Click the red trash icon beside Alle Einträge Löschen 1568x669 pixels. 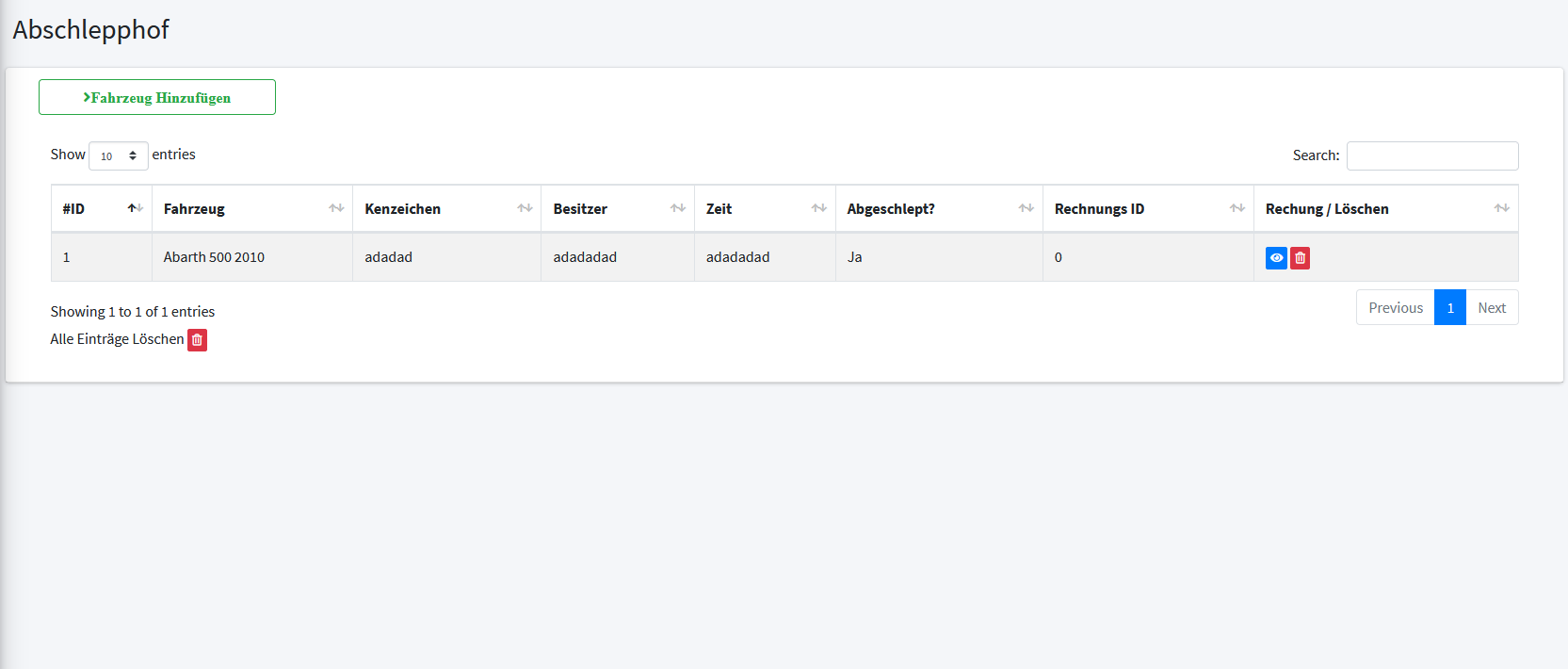tap(197, 340)
